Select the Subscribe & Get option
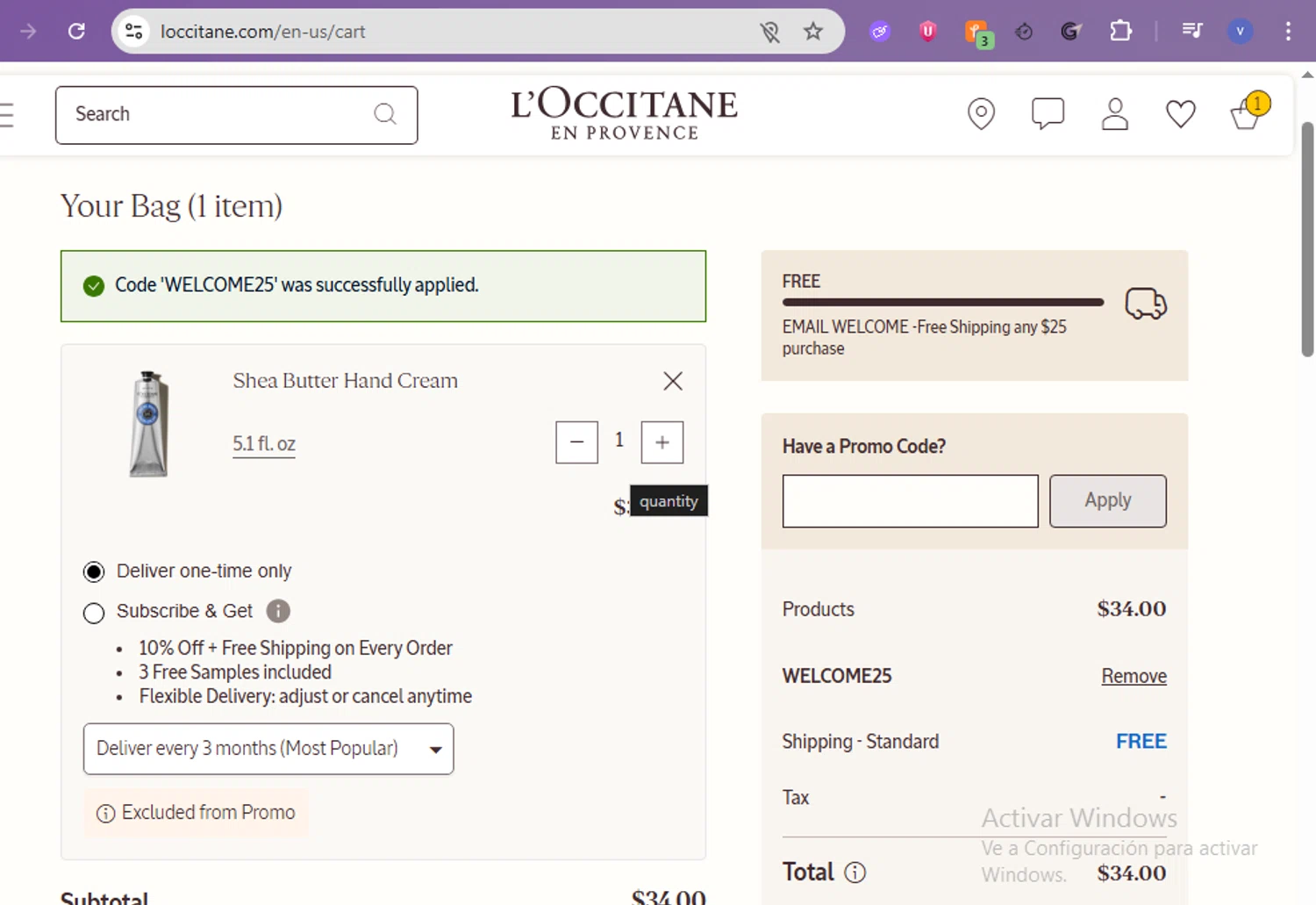The height and width of the screenshot is (905, 1316). pyautogui.click(x=94, y=613)
